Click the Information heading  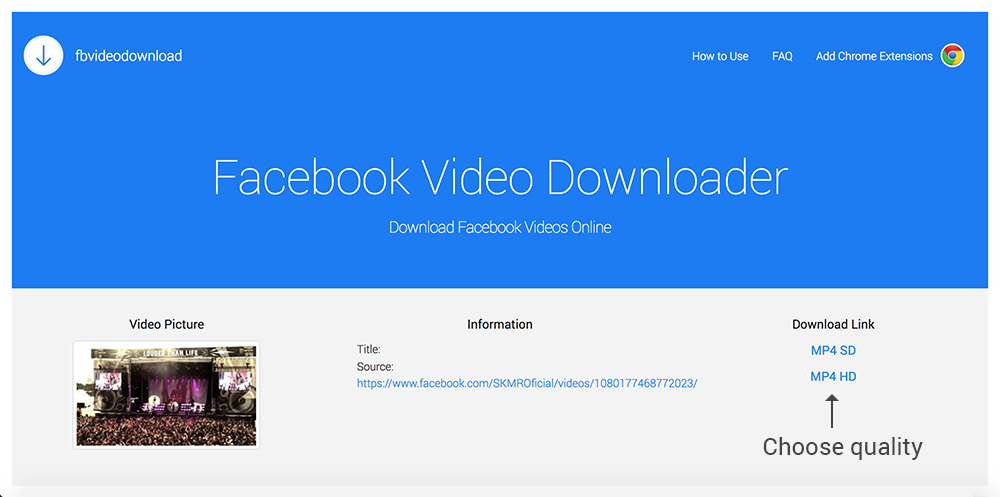tap(499, 324)
